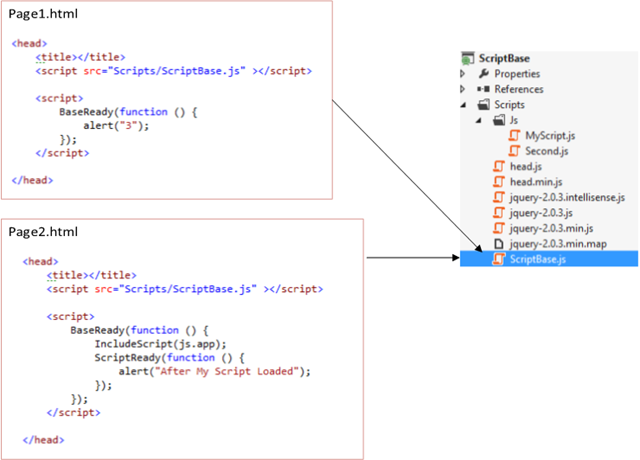Select jquery-2.0.3.intellisense.js file name

(x=567, y=198)
